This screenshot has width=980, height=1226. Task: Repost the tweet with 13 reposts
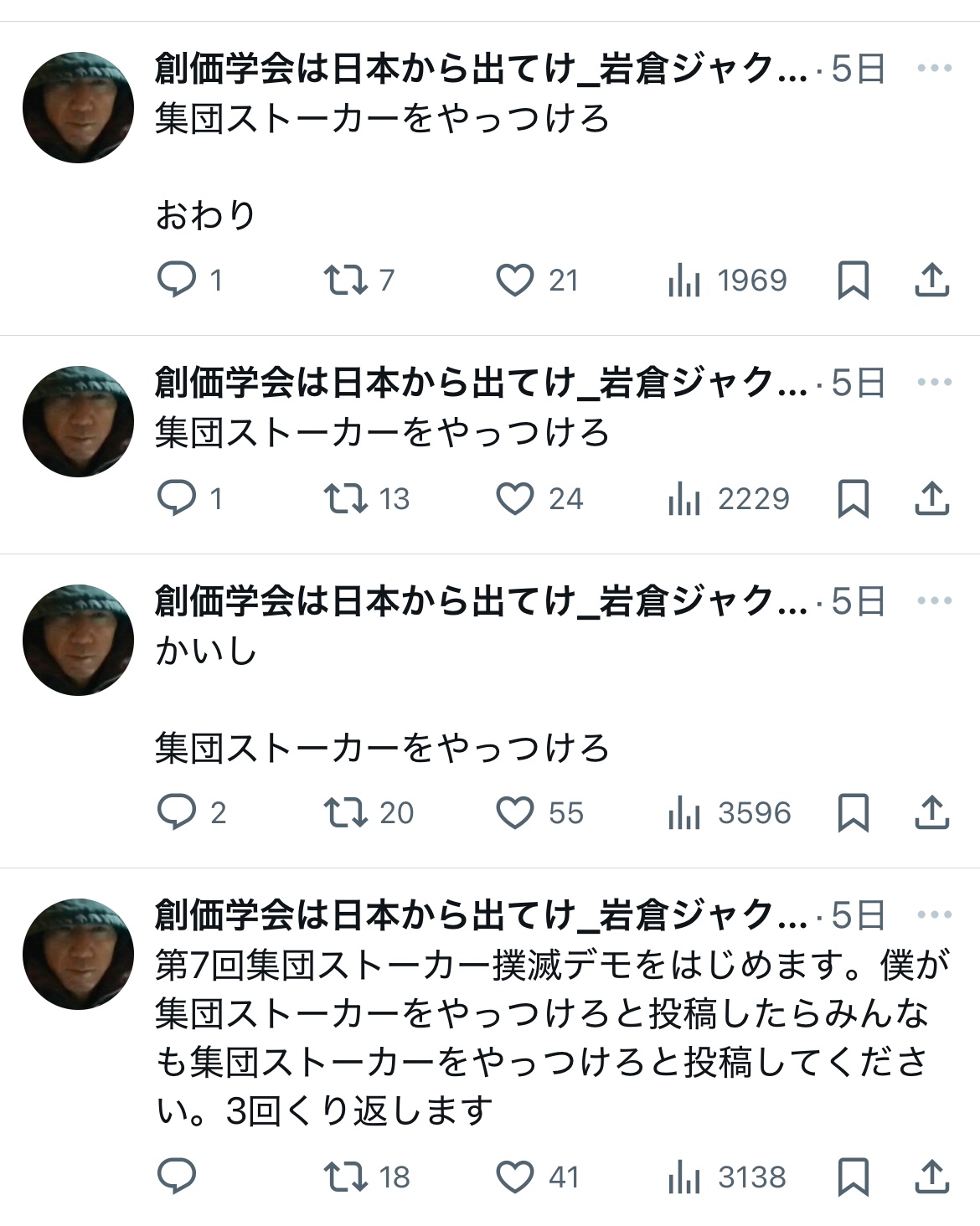346,498
